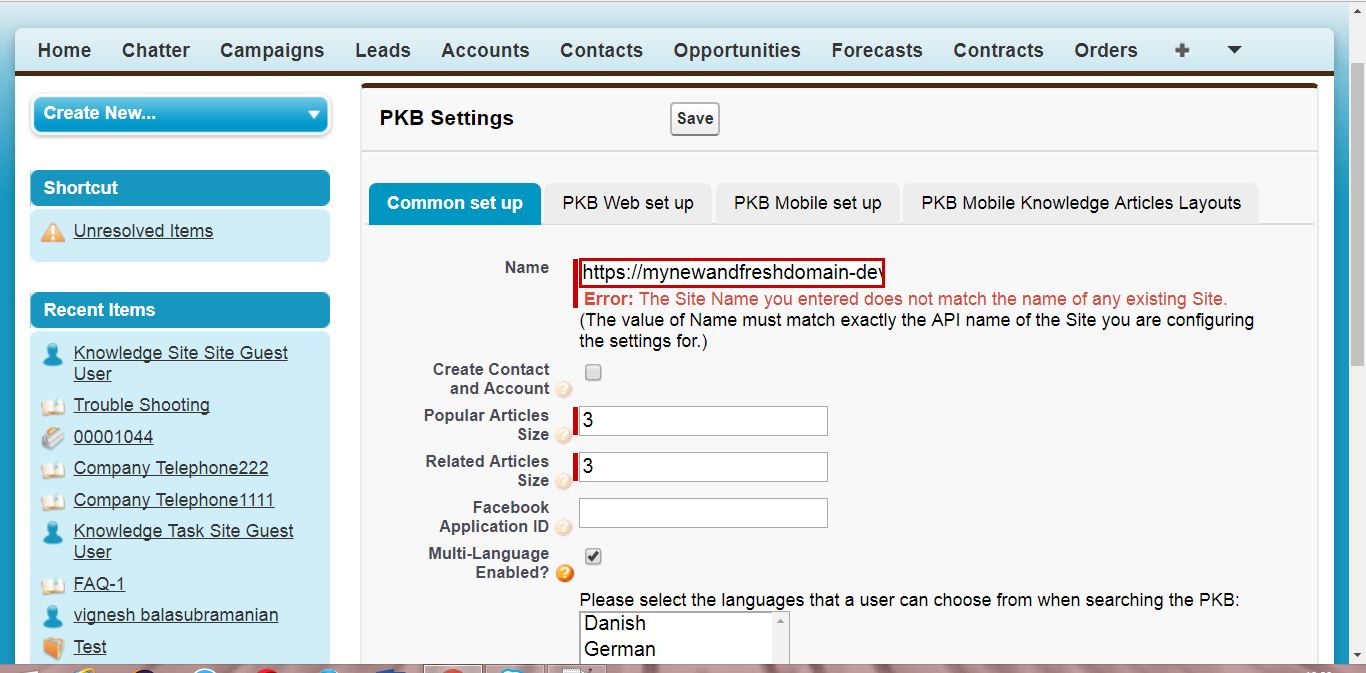Uncheck the Multi-Language Enabled checkbox
The image size is (1366, 673).
click(x=593, y=557)
